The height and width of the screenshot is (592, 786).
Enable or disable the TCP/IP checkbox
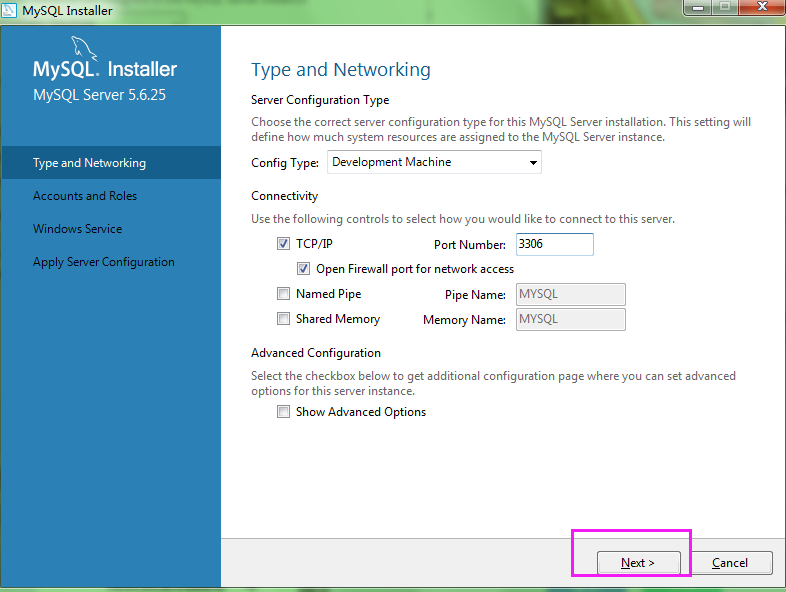click(x=283, y=244)
